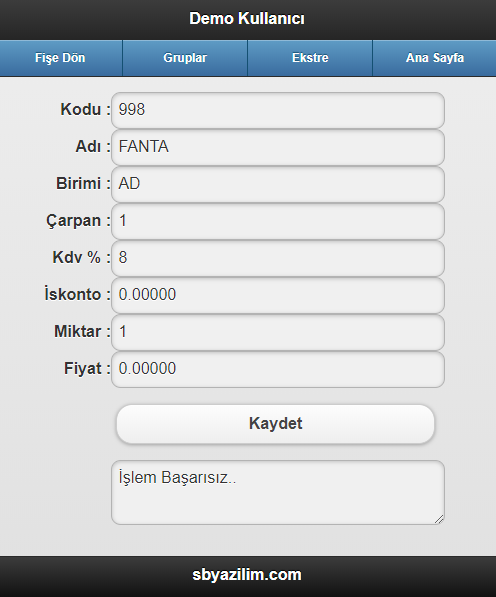Go back via Fişe Dön tab
Screen dimensions: 496x597
tap(61, 58)
